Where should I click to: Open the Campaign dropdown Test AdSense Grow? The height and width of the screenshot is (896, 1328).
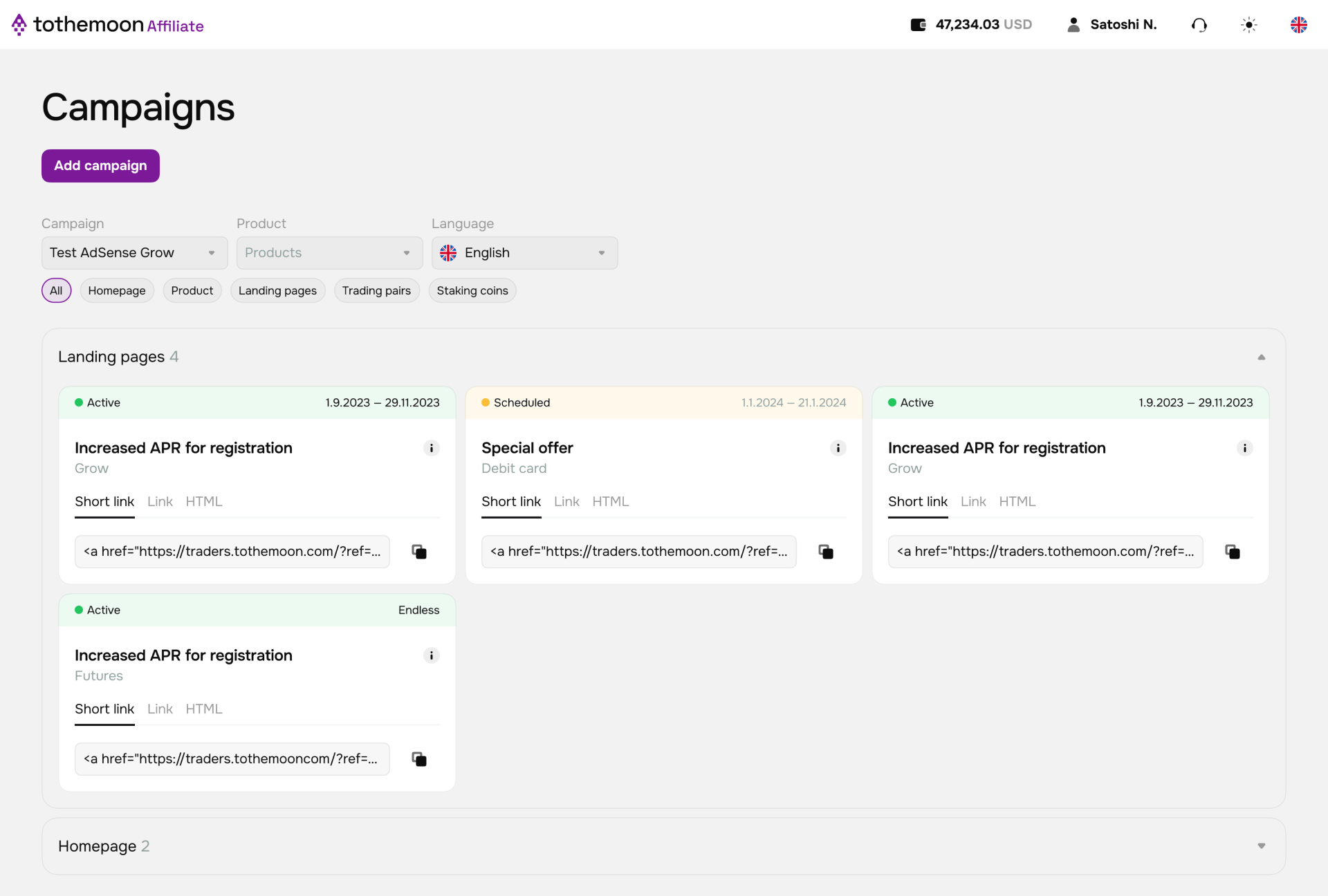[x=135, y=253]
